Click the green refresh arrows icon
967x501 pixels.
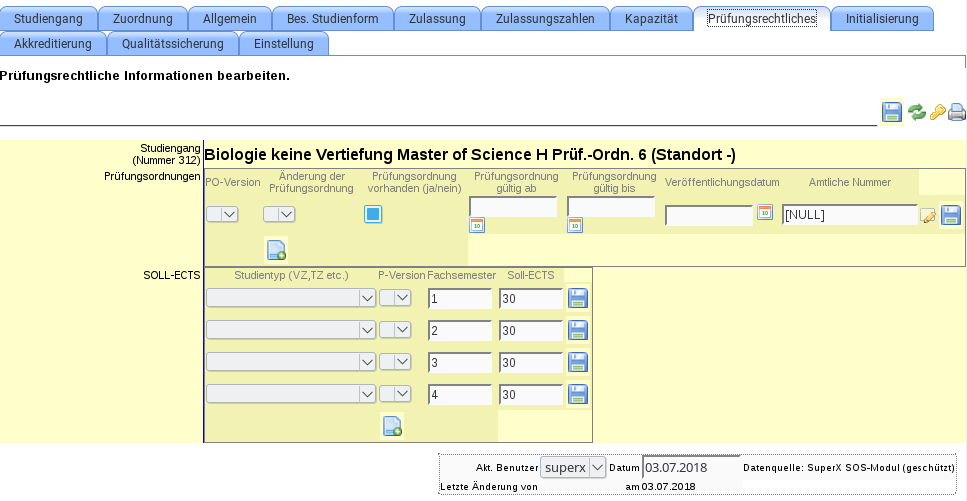coord(917,112)
